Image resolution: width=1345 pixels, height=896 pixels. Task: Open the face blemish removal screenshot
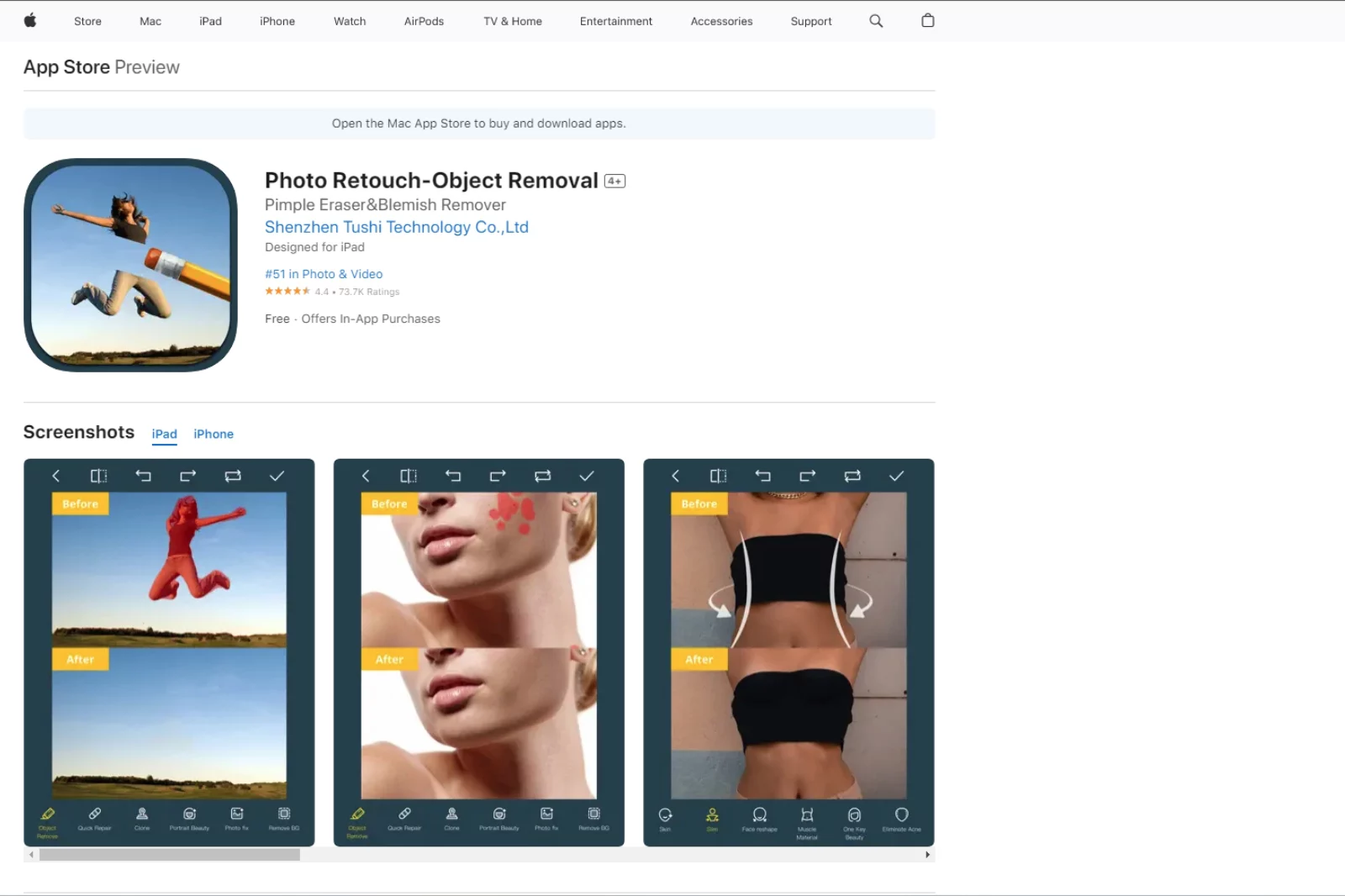(x=479, y=652)
